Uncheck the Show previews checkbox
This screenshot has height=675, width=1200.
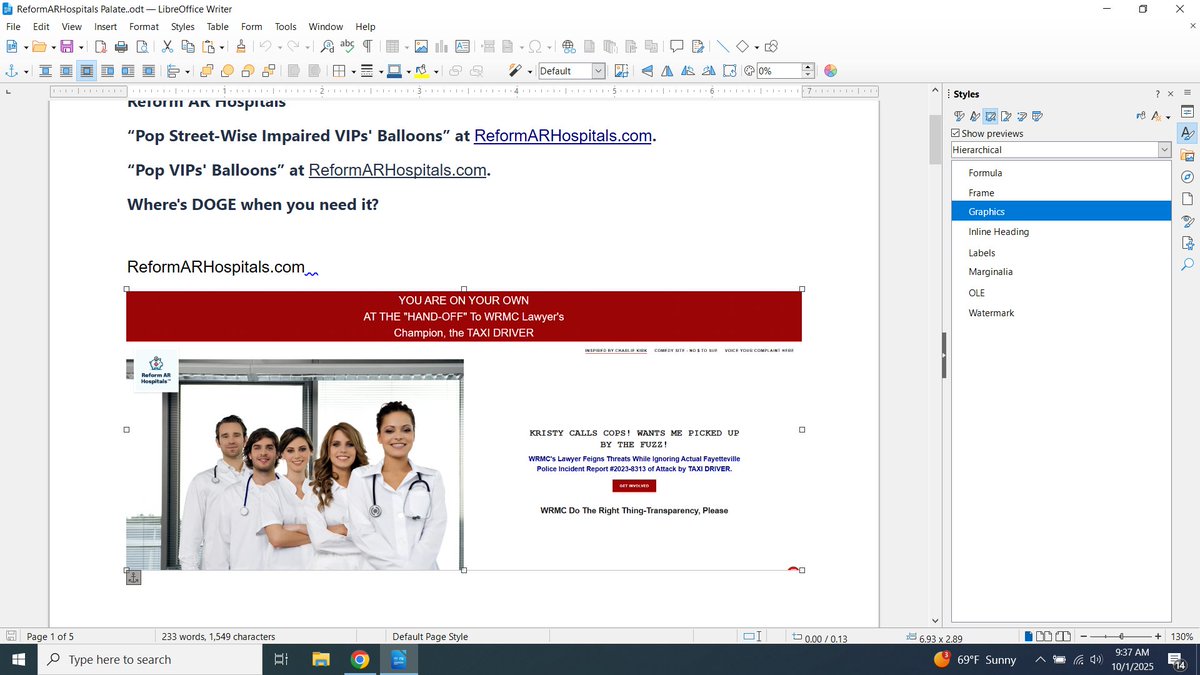click(x=956, y=133)
